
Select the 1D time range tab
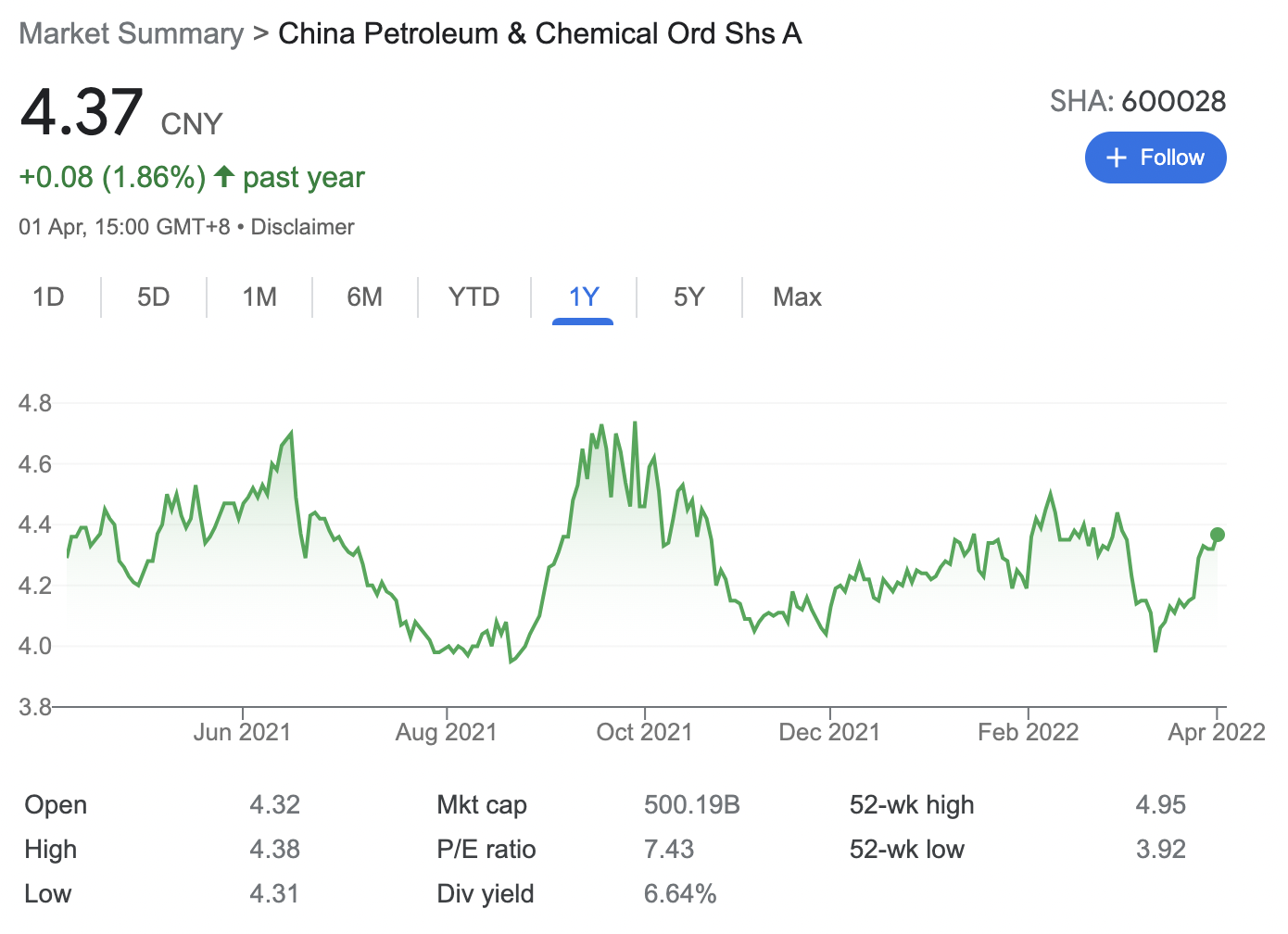click(x=48, y=297)
